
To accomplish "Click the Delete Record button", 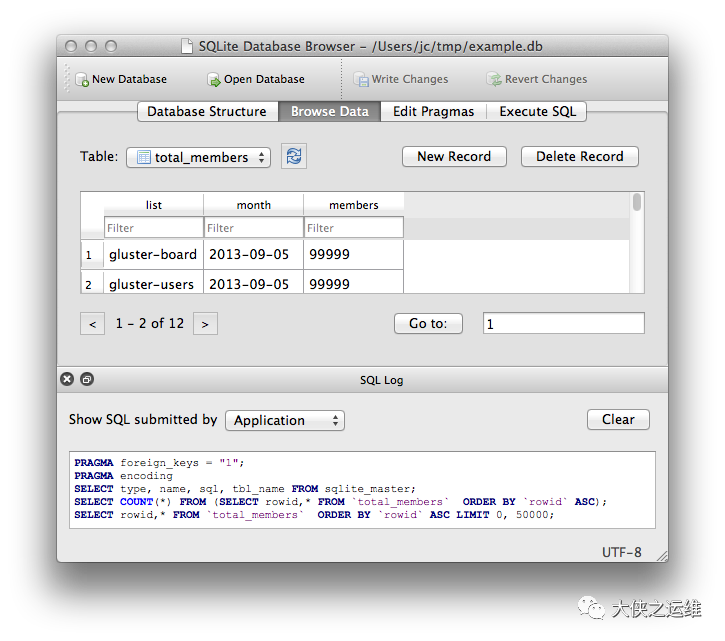I will point(580,156).
